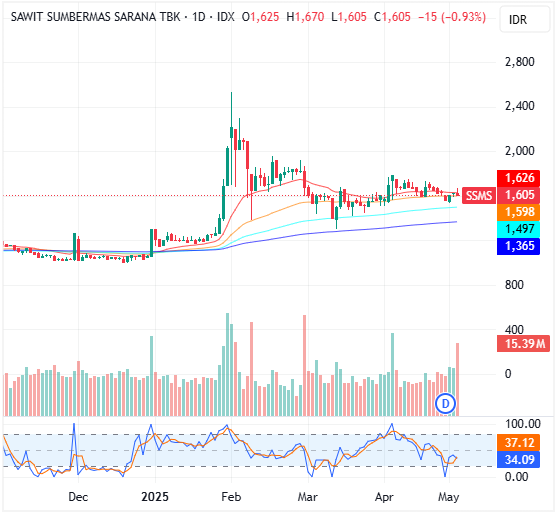The height and width of the screenshot is (513, 556).
Task: Click the 15.39 M volume label
Action: pyautogui.click(x=523, y=344)
